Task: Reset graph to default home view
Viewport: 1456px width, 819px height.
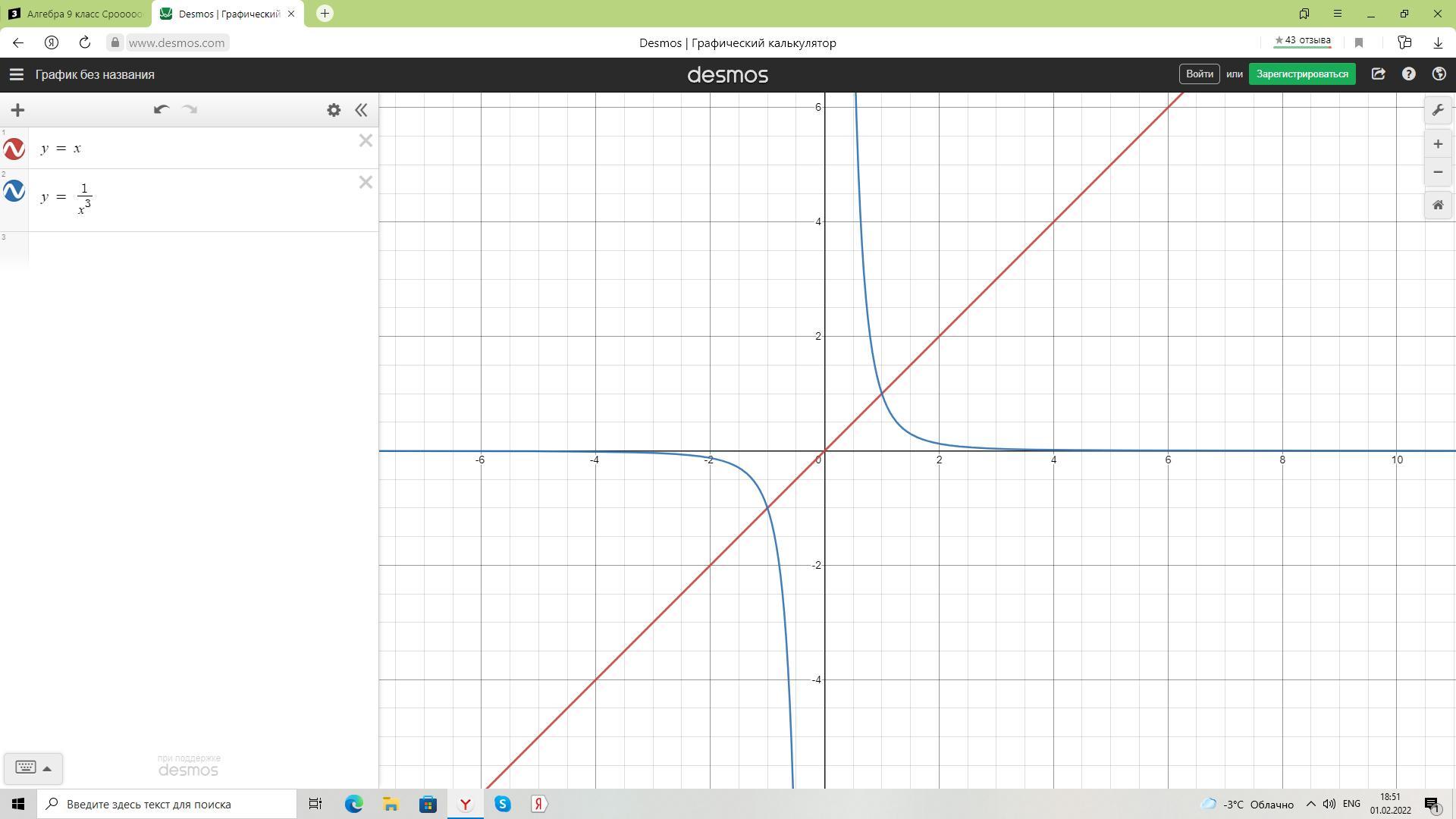Action: click(1438, 205)
